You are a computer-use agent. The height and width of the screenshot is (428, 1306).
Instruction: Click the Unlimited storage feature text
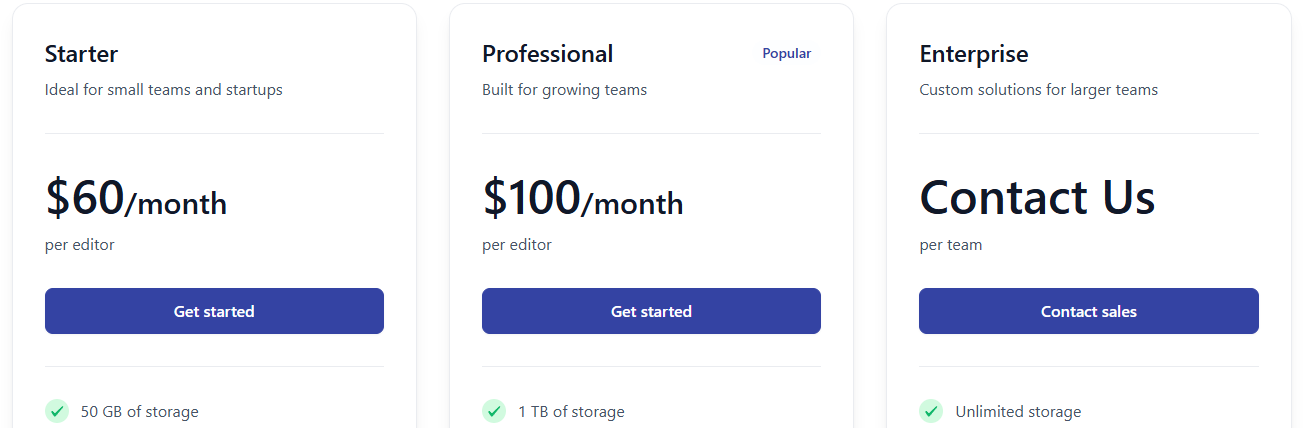pyautogui.click(x=1018, y=412)
